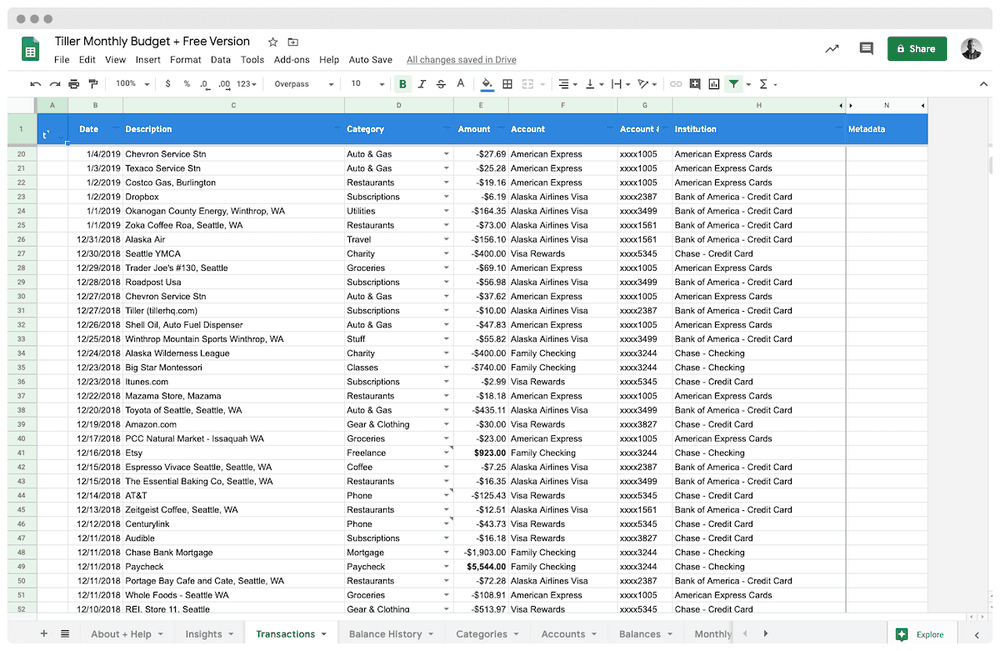This screenshot has height=651, width=1000.
Task: Open the horizontal align dropdown
Action: pyautogui.click(x=568, y=84)
